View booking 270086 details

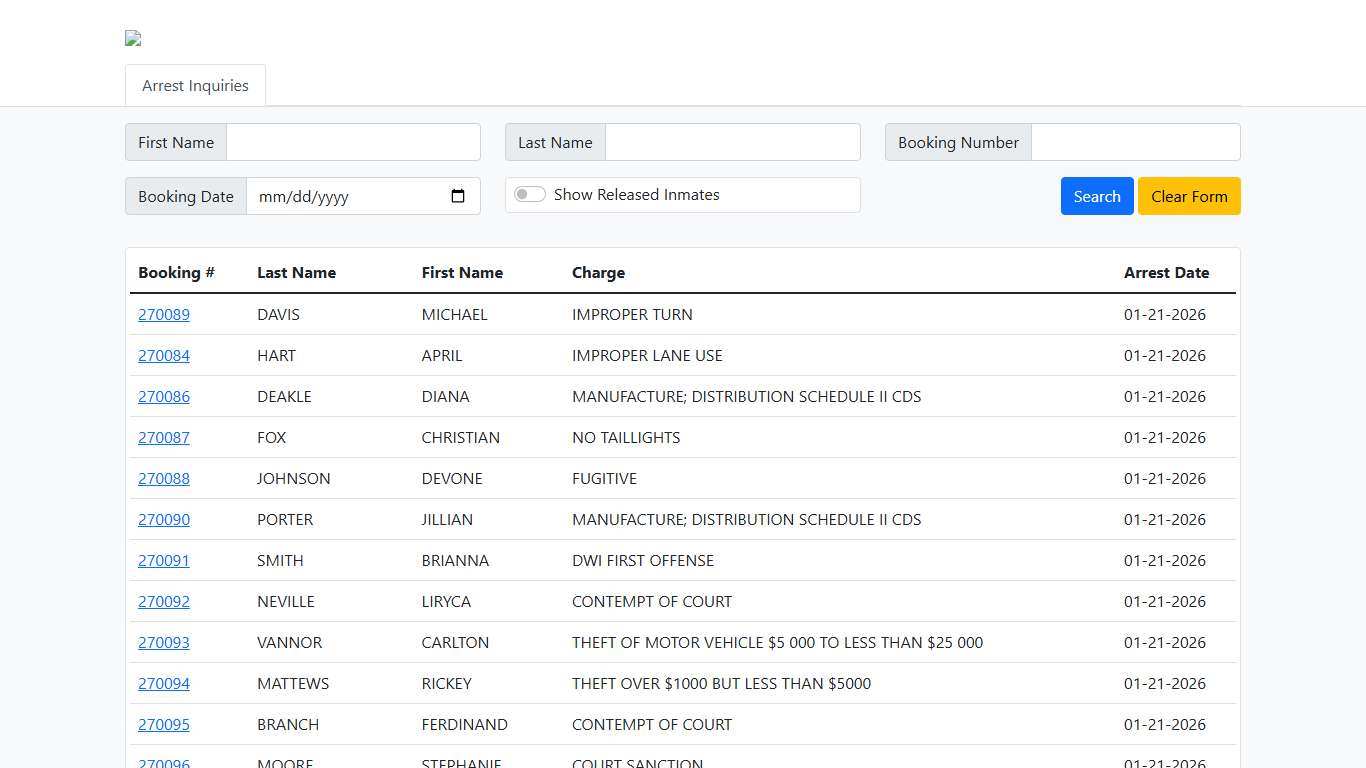pyautogui.click(x=164, y=397)
